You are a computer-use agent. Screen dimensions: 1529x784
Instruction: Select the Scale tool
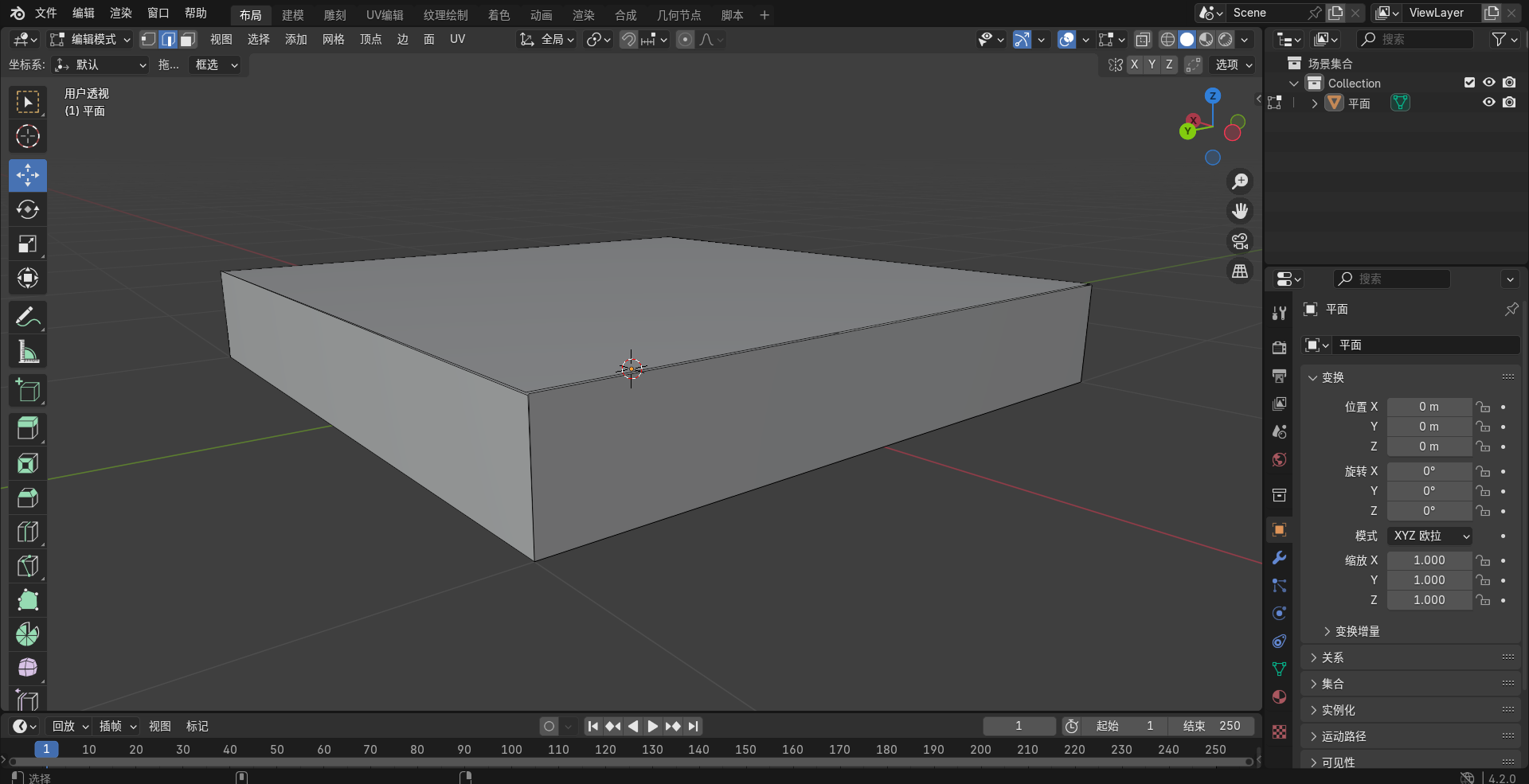pyautogui.click(x=28, y=244)
